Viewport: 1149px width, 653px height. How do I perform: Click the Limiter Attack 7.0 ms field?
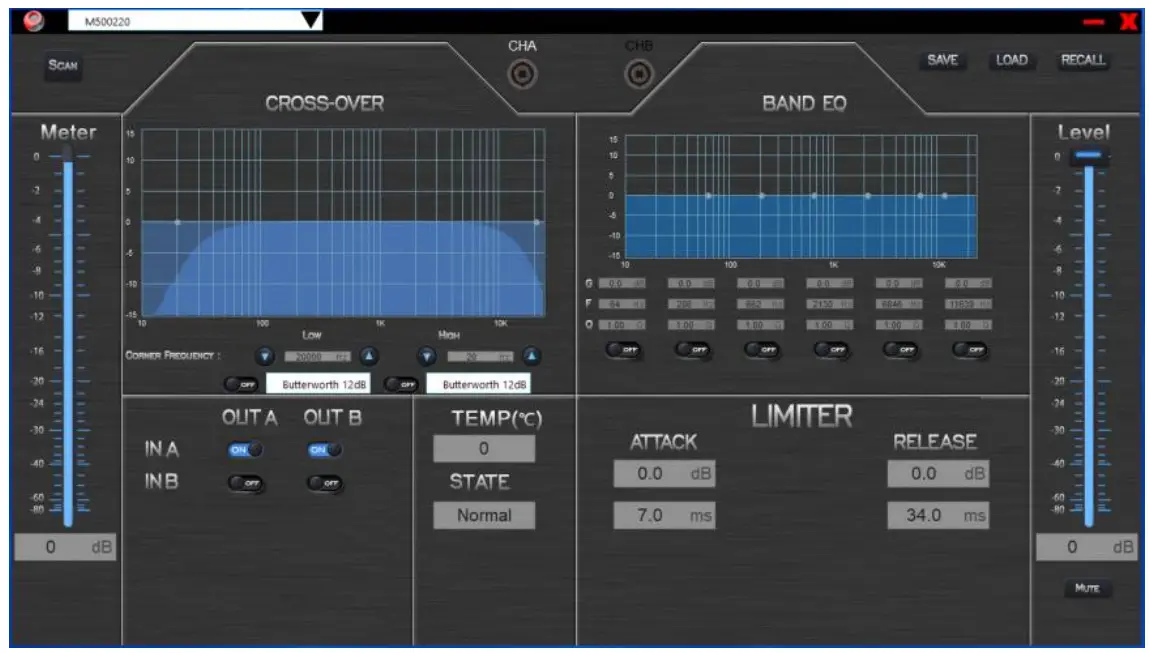pos(664,516)
